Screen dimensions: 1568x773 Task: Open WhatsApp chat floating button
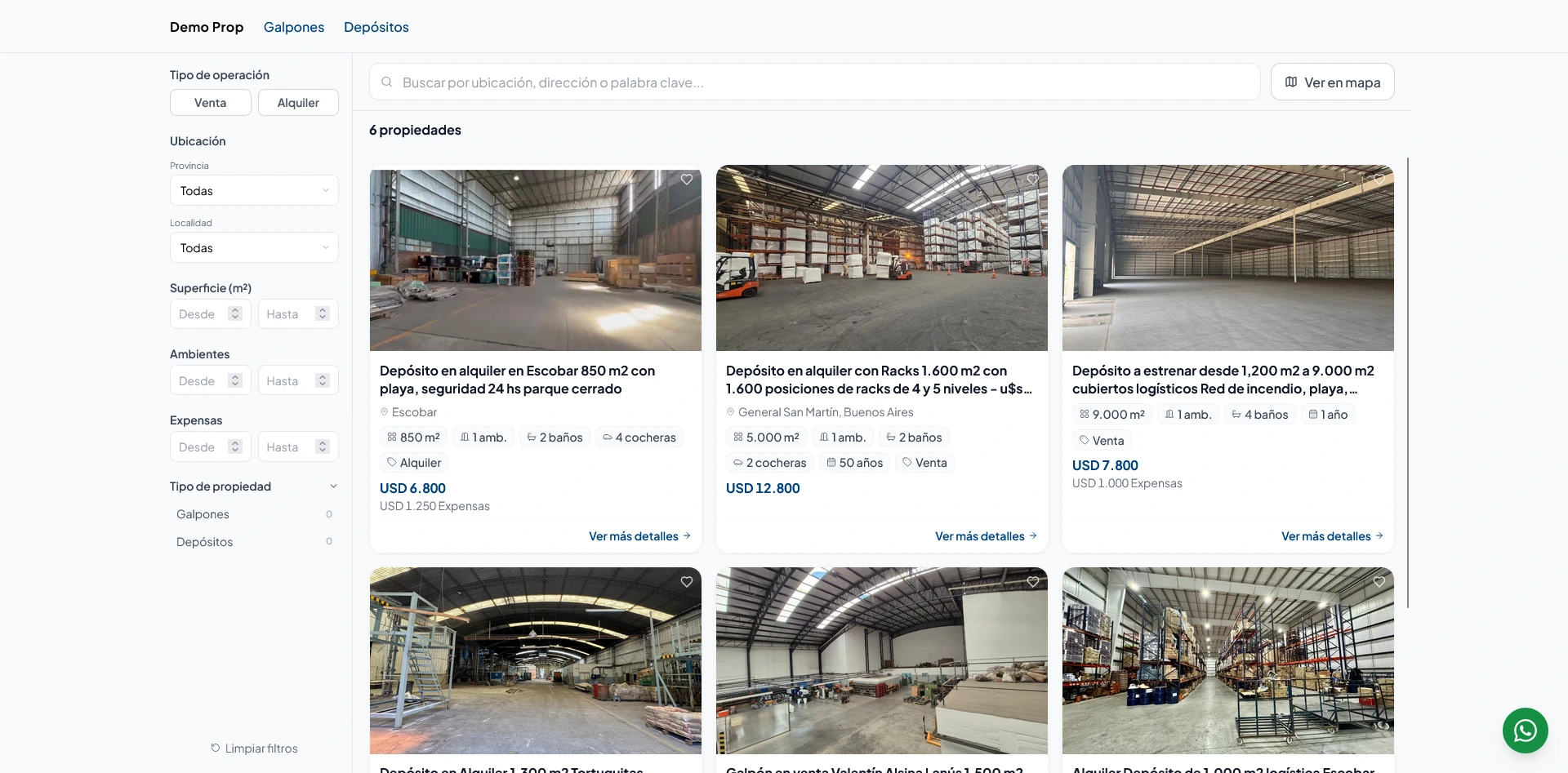1526,731
